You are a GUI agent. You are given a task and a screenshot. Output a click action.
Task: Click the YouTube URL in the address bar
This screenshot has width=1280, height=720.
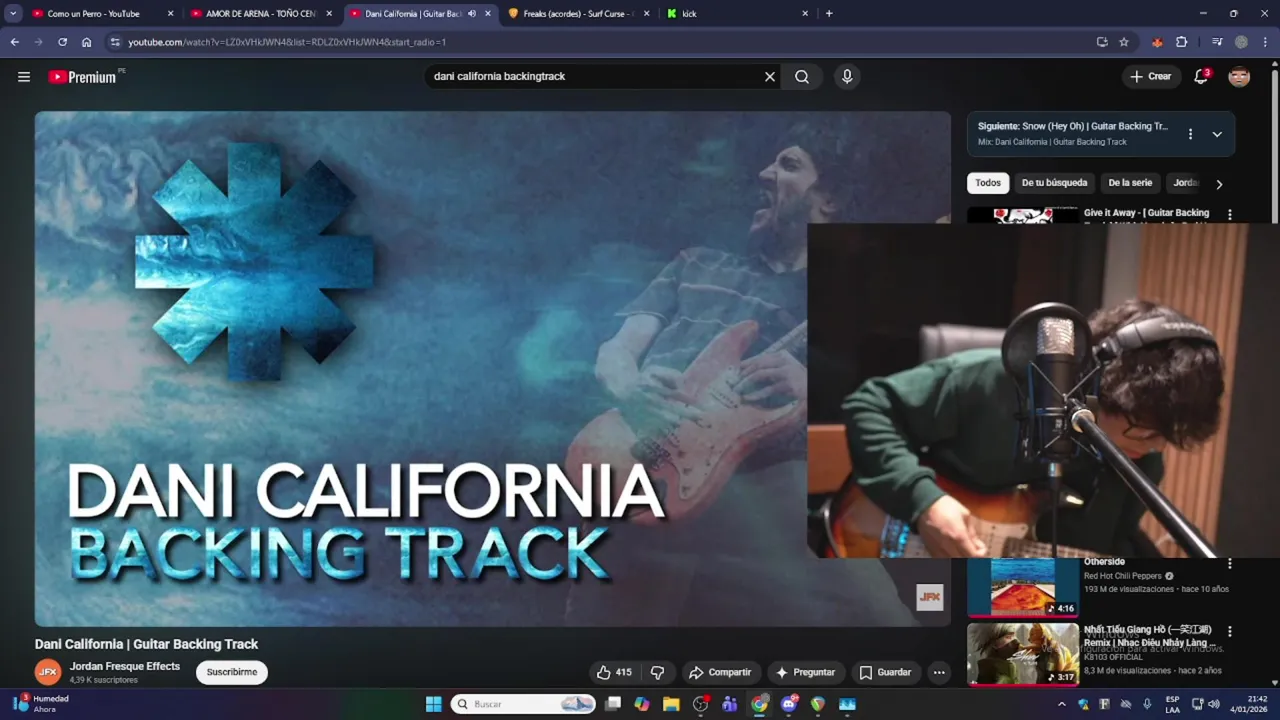[287, 42]
